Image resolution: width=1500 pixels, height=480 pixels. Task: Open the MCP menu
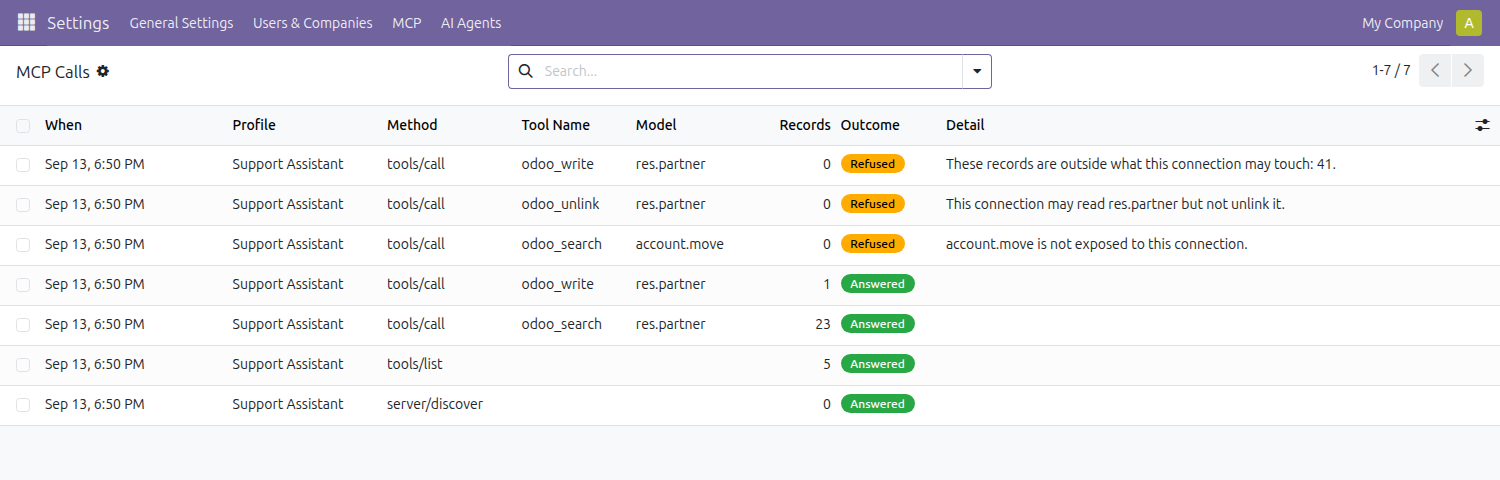pyautogui.click(x=406, y=23)
